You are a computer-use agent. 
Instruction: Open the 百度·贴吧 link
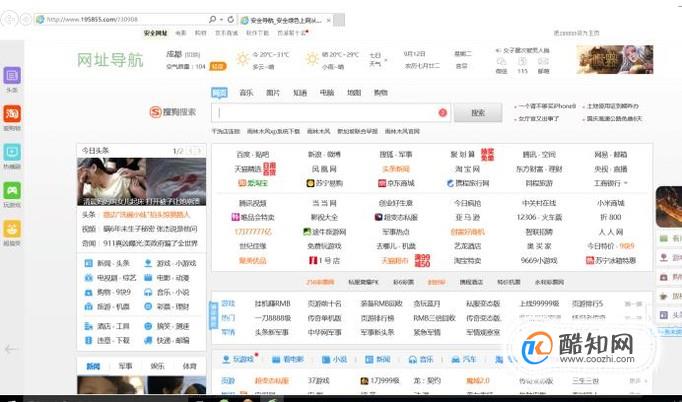(253, 154)
